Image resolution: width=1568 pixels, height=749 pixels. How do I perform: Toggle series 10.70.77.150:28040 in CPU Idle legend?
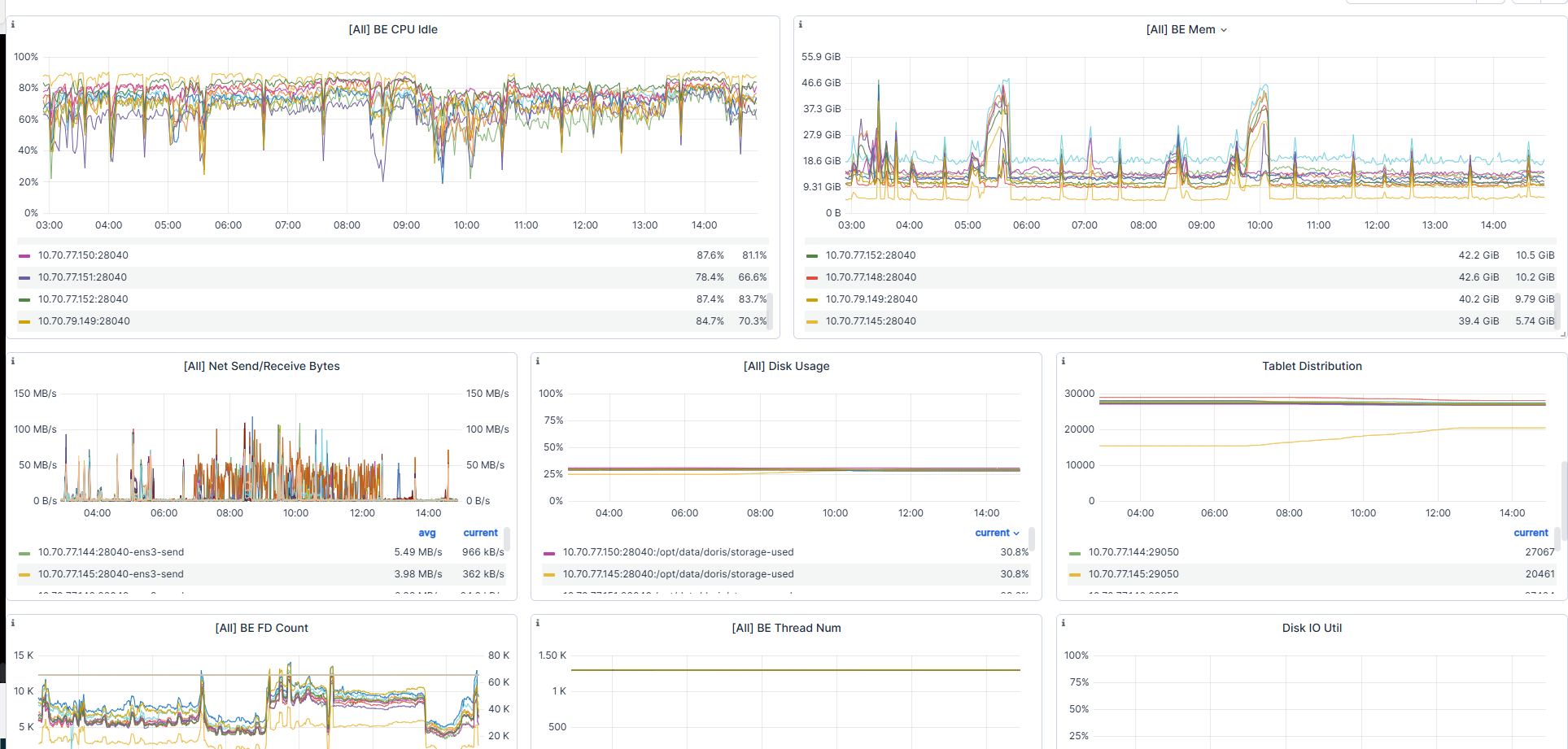(83, 255)
